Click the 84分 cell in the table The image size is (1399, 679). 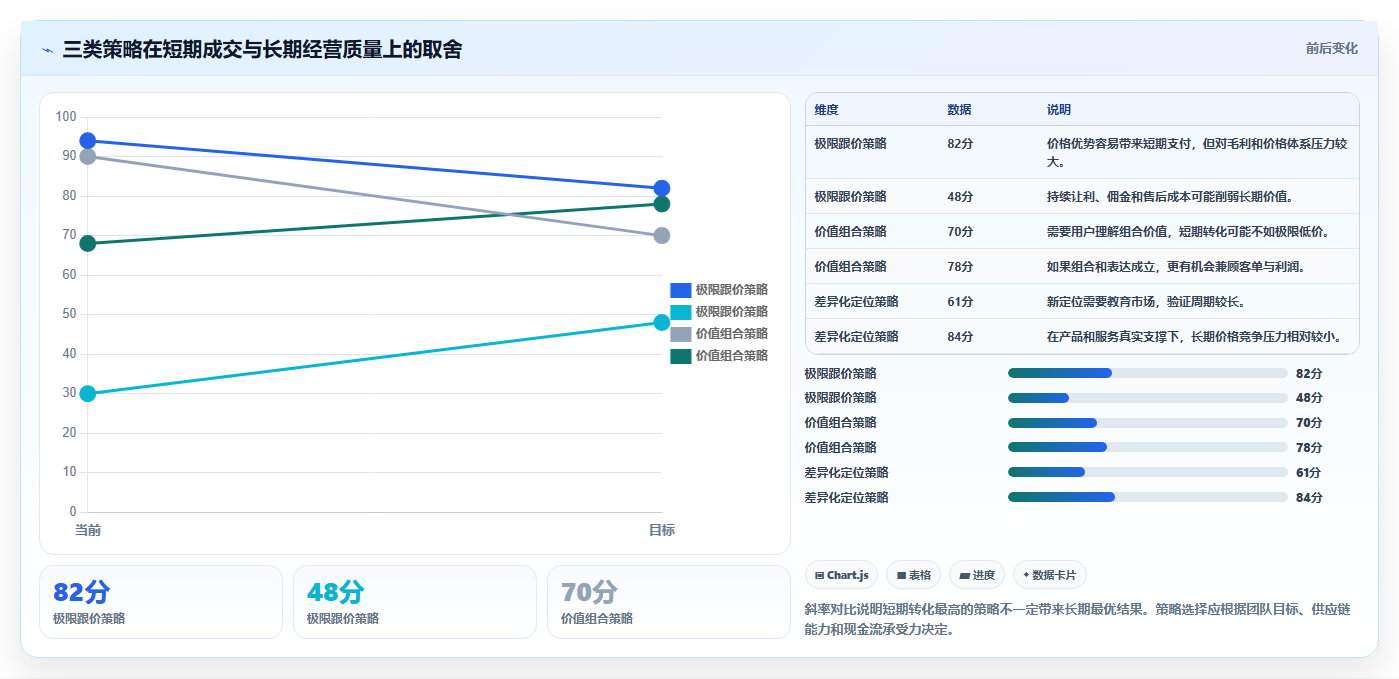[x=959, y=337]
